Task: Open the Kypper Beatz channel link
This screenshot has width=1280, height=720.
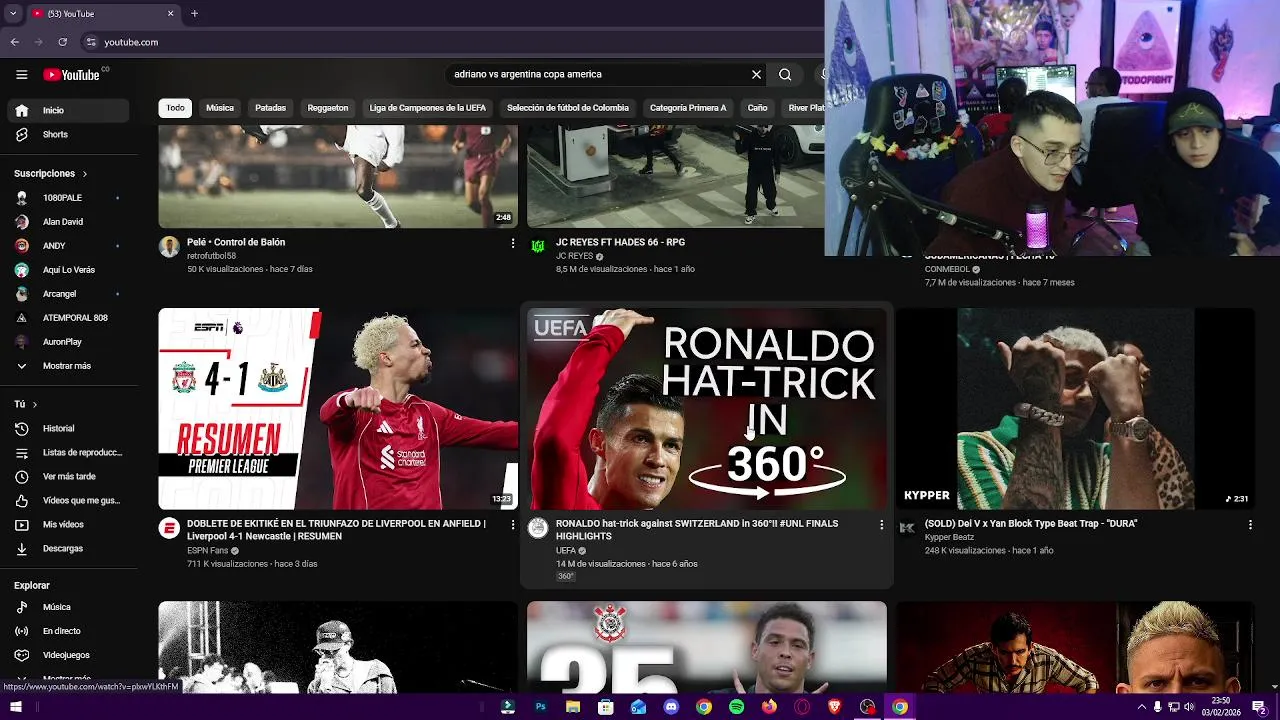Action: pyautogui.click(x=949, y=537)
